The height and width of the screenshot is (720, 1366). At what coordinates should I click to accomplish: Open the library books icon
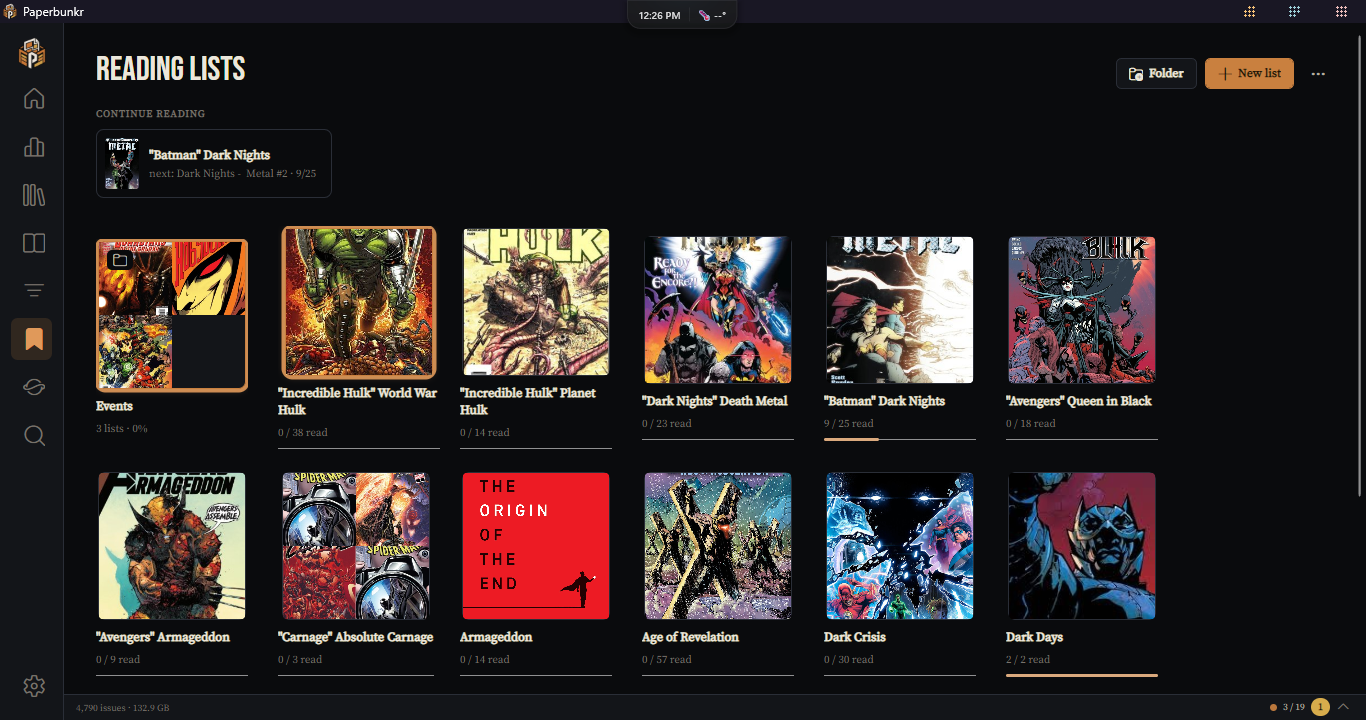(x=34, y=195)
